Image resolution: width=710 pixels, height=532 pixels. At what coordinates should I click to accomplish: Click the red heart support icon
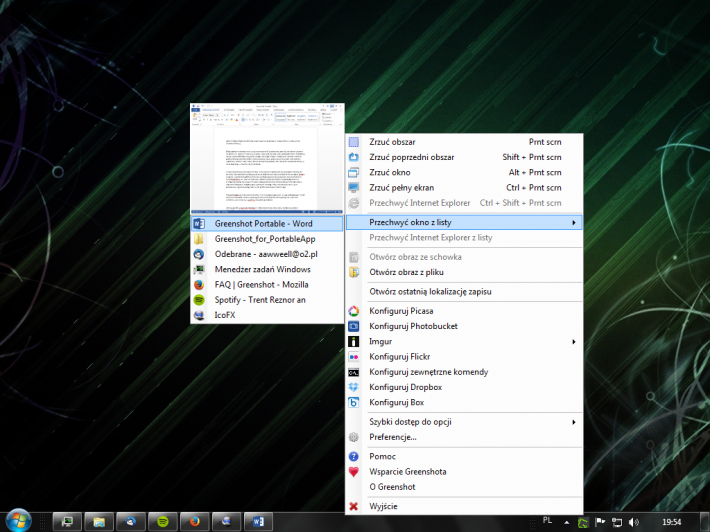coord(354,472)
